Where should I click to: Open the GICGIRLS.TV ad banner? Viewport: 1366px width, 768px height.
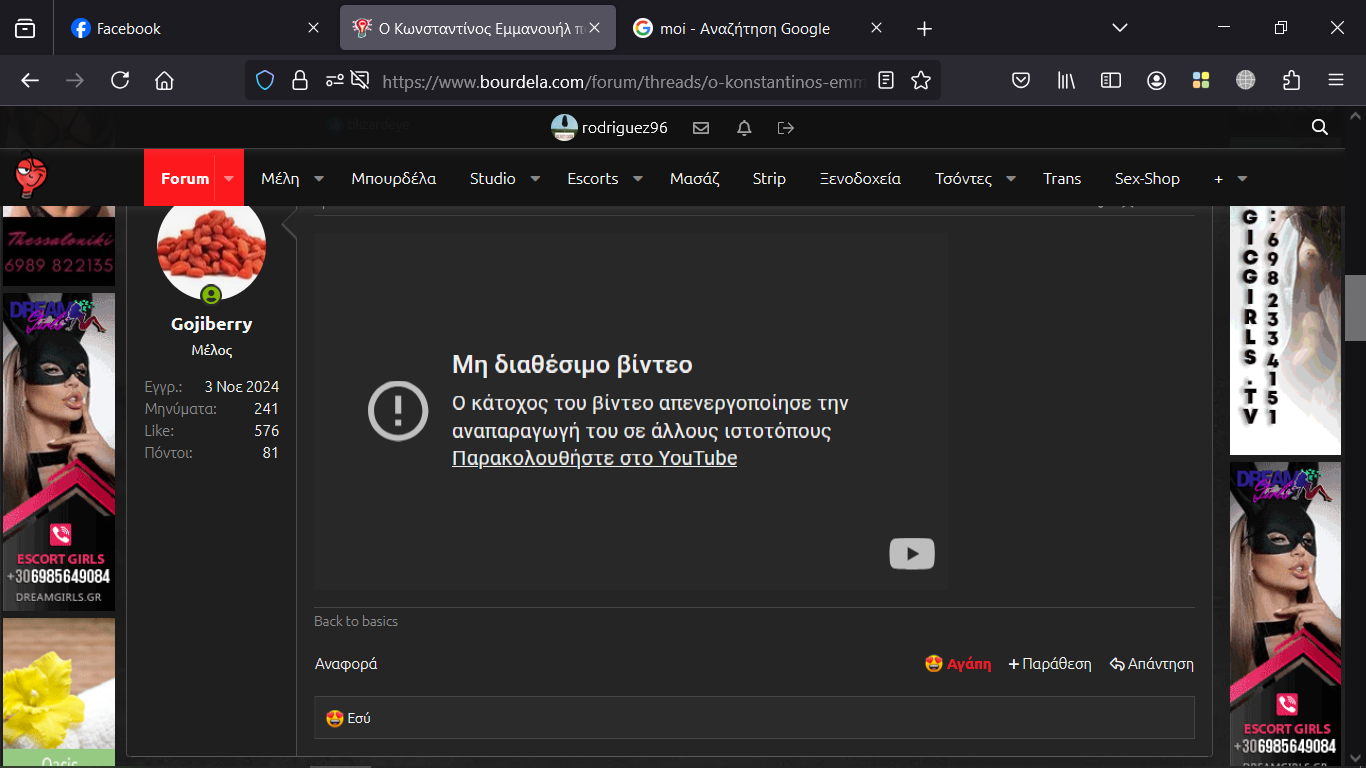point(1285,330)
